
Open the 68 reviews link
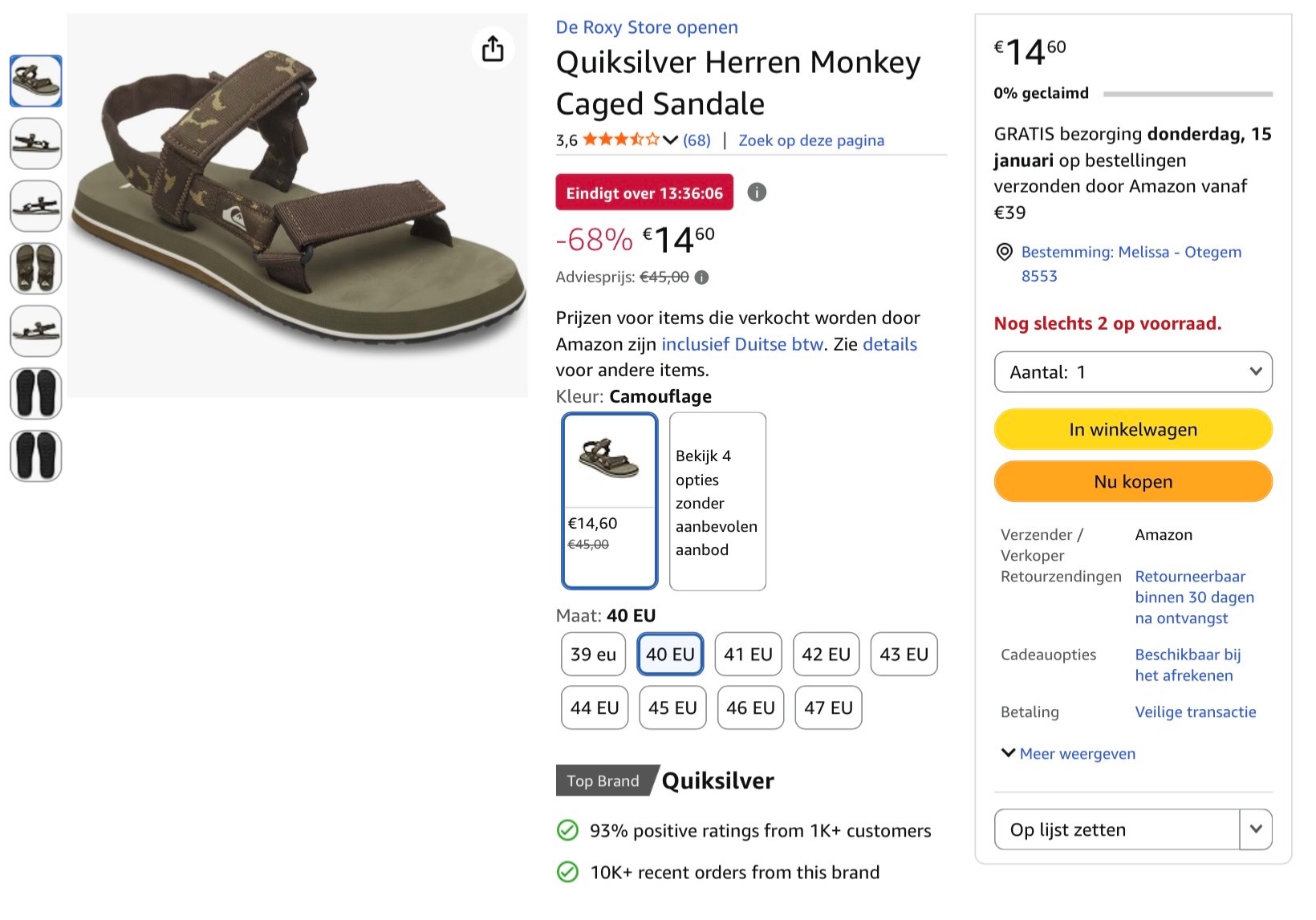(x=697, y=140)
